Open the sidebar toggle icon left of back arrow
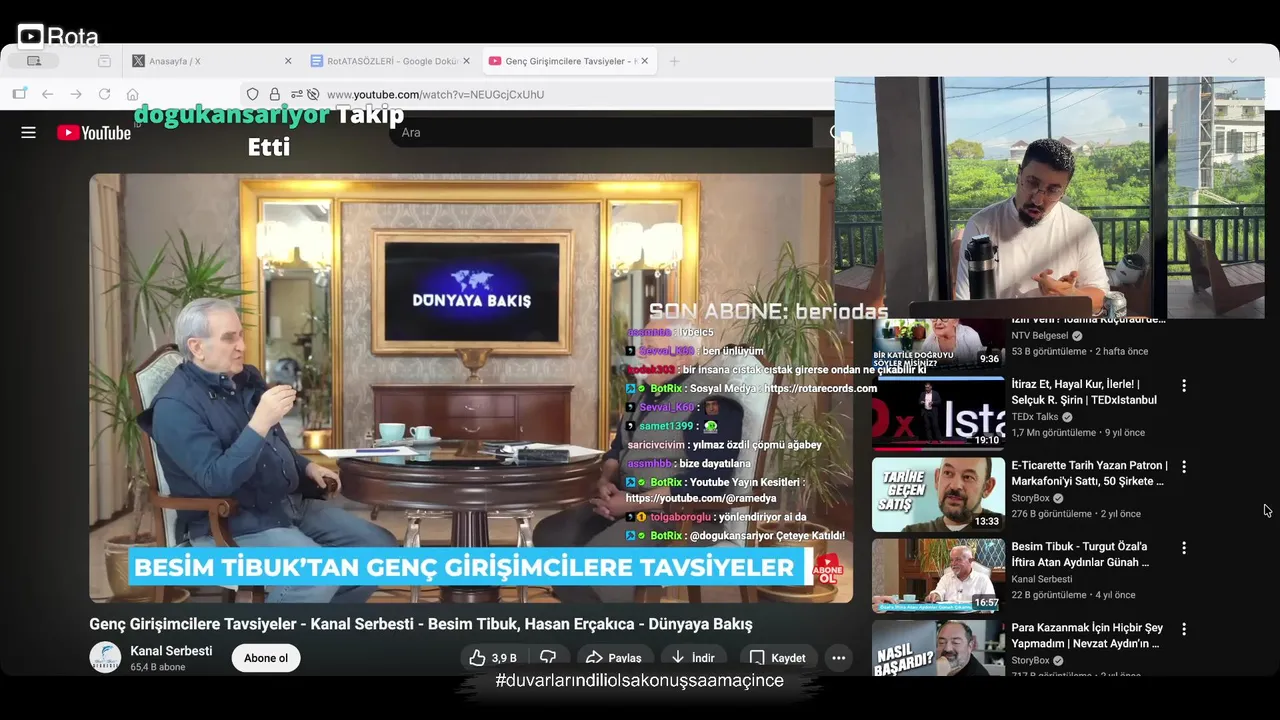Image resolution: width=1280 pixels, height=720 pixels. point(19,94)
